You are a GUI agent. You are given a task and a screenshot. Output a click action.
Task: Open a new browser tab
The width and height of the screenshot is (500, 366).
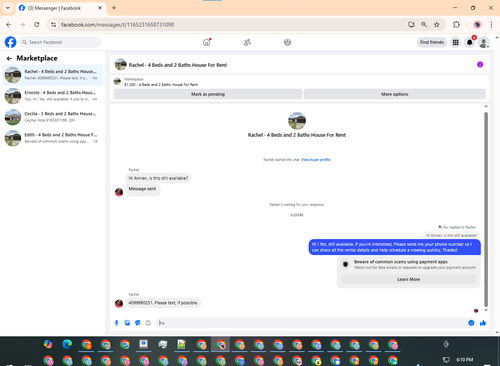(114, 8)
